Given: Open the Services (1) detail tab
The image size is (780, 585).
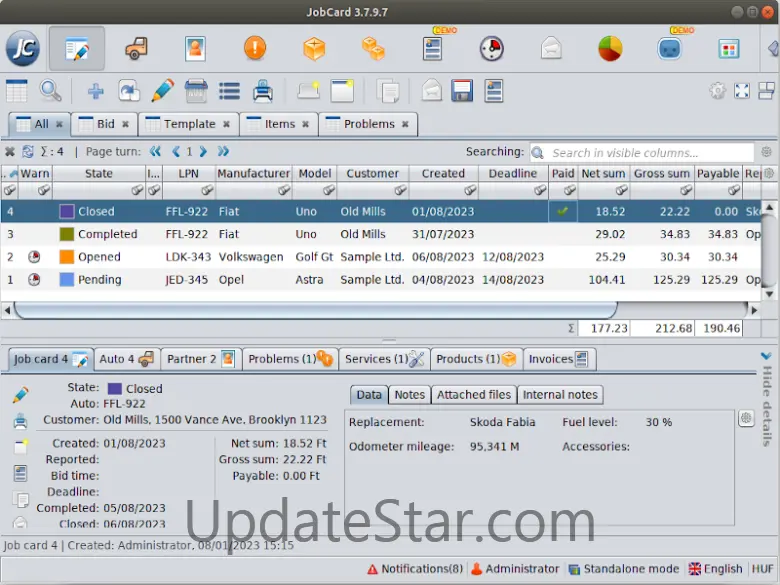Looking at the screenshot, I should (x=384, y=359).
